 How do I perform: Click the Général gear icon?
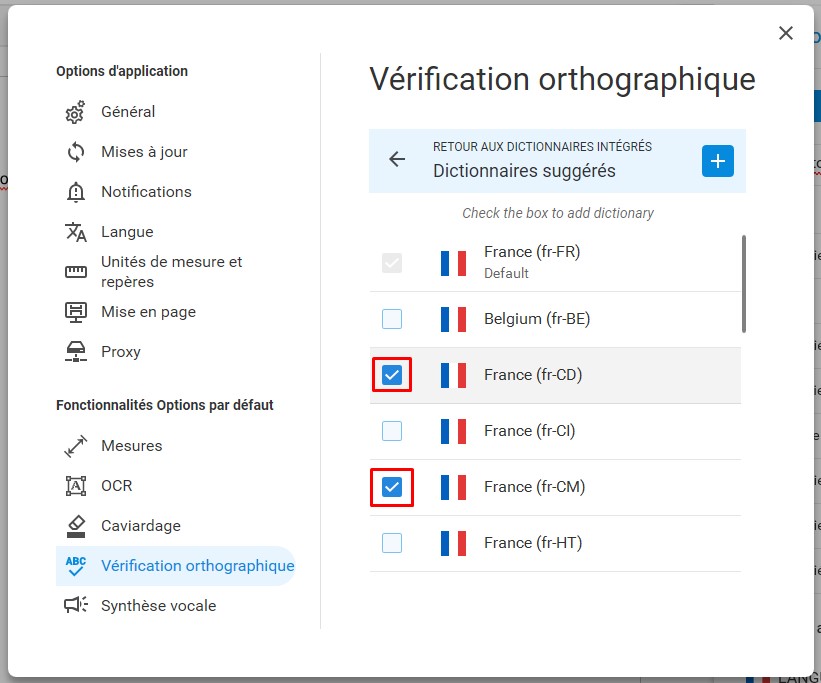75,112
